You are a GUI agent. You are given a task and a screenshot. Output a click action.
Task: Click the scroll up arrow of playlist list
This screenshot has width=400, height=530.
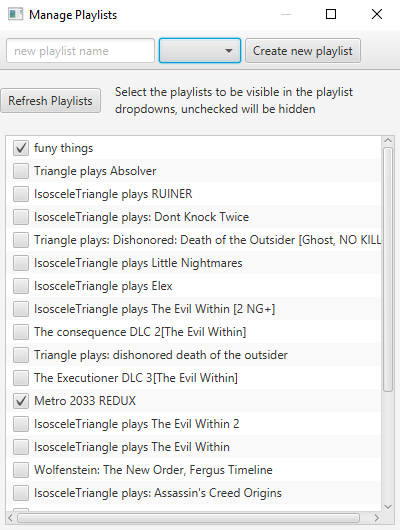tap(388, 140)
